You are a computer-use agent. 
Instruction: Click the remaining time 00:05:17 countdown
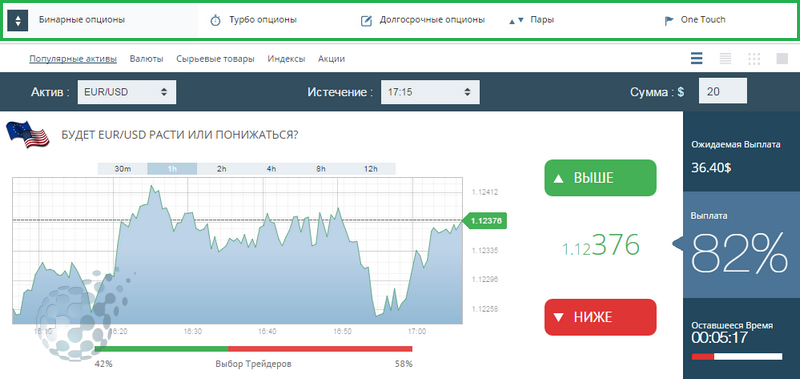719,337
